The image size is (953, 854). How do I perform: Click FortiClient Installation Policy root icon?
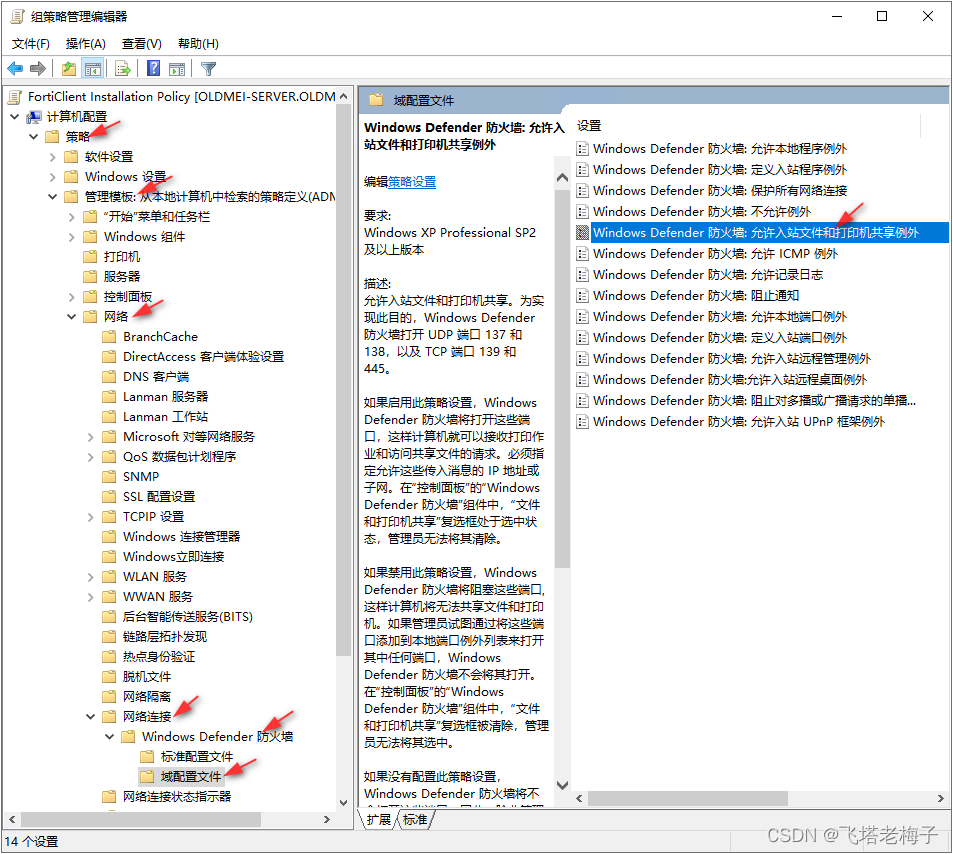coord(15,97)
